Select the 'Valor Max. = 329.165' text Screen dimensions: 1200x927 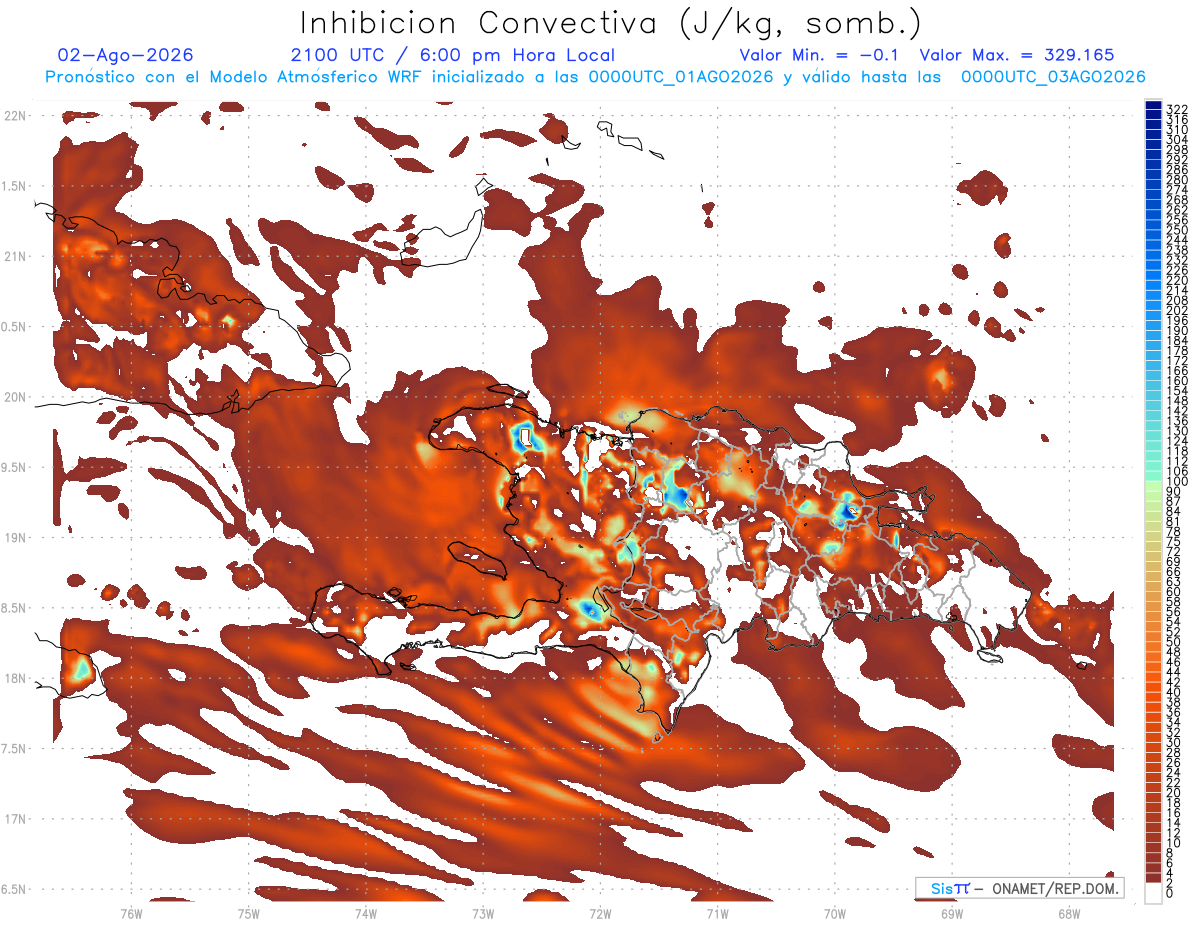point(1017,55)
